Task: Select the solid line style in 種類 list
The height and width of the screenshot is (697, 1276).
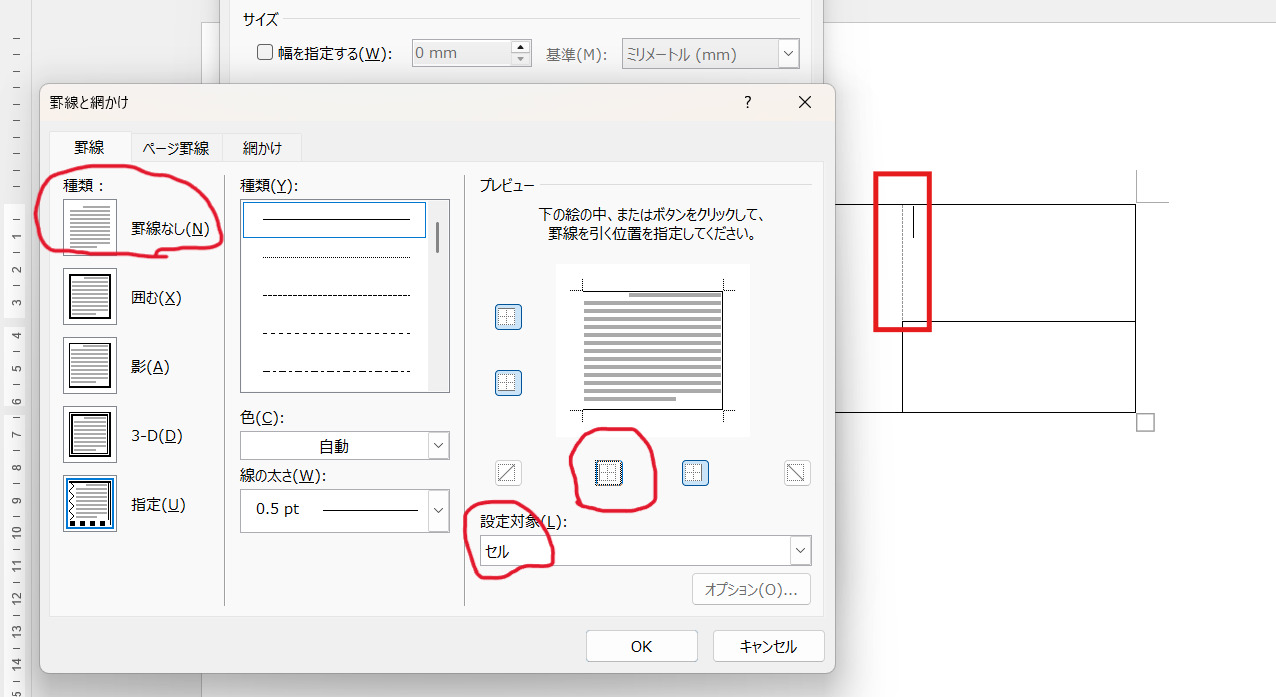Action: pos(335,219)
